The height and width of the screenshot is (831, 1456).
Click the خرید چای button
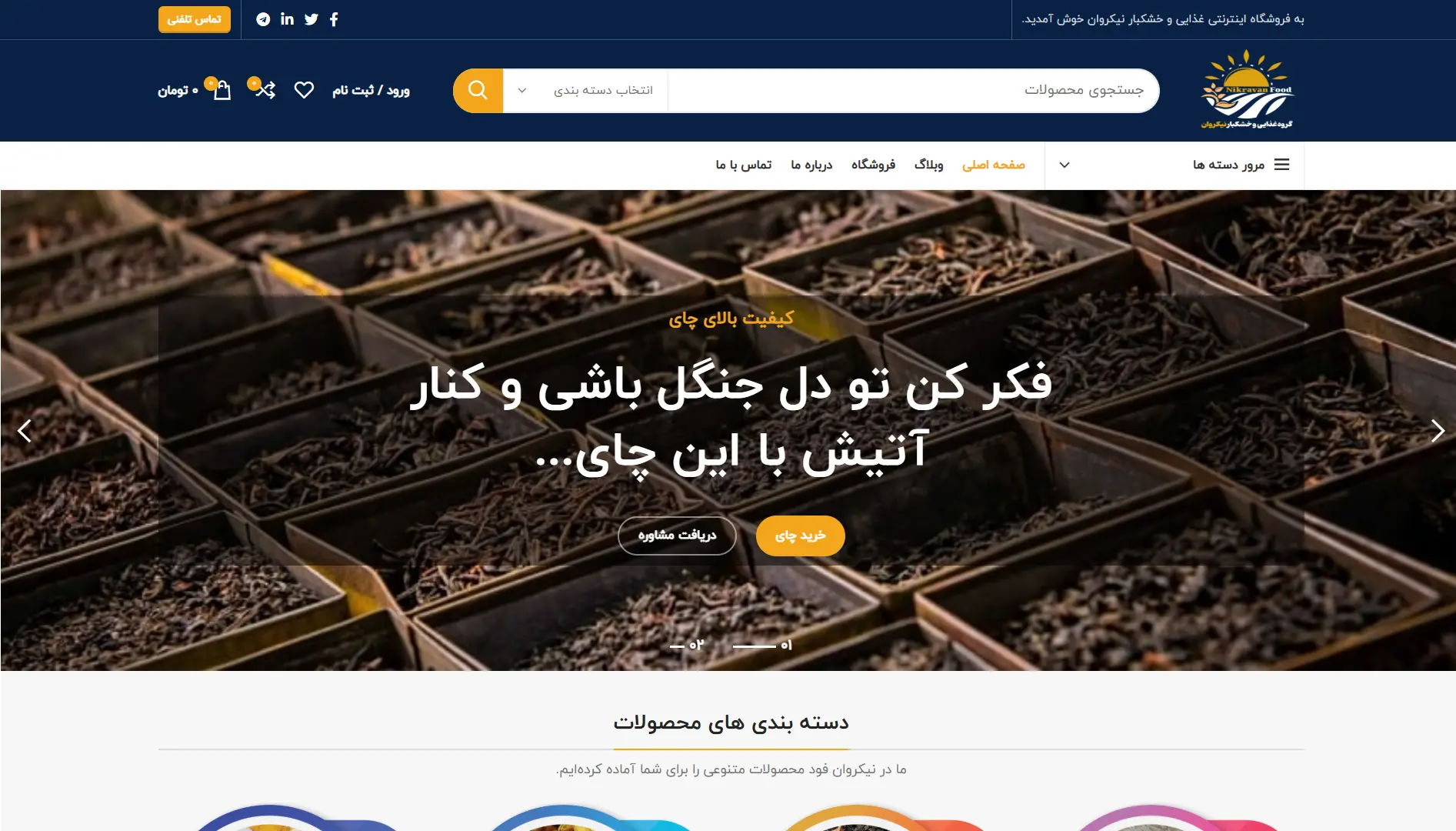coord(800,536)
